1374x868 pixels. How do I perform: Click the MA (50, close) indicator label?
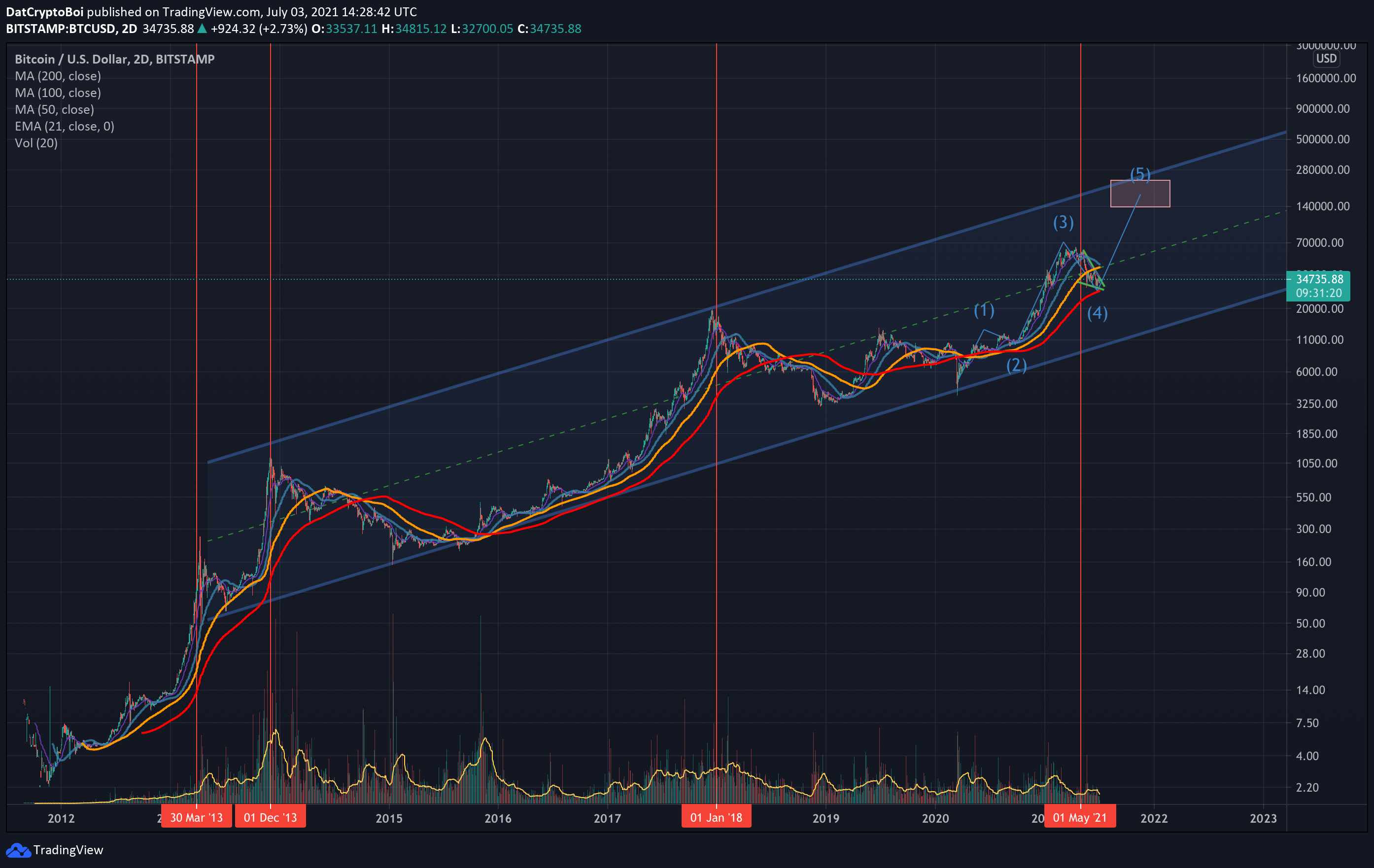tap(54, 109)
